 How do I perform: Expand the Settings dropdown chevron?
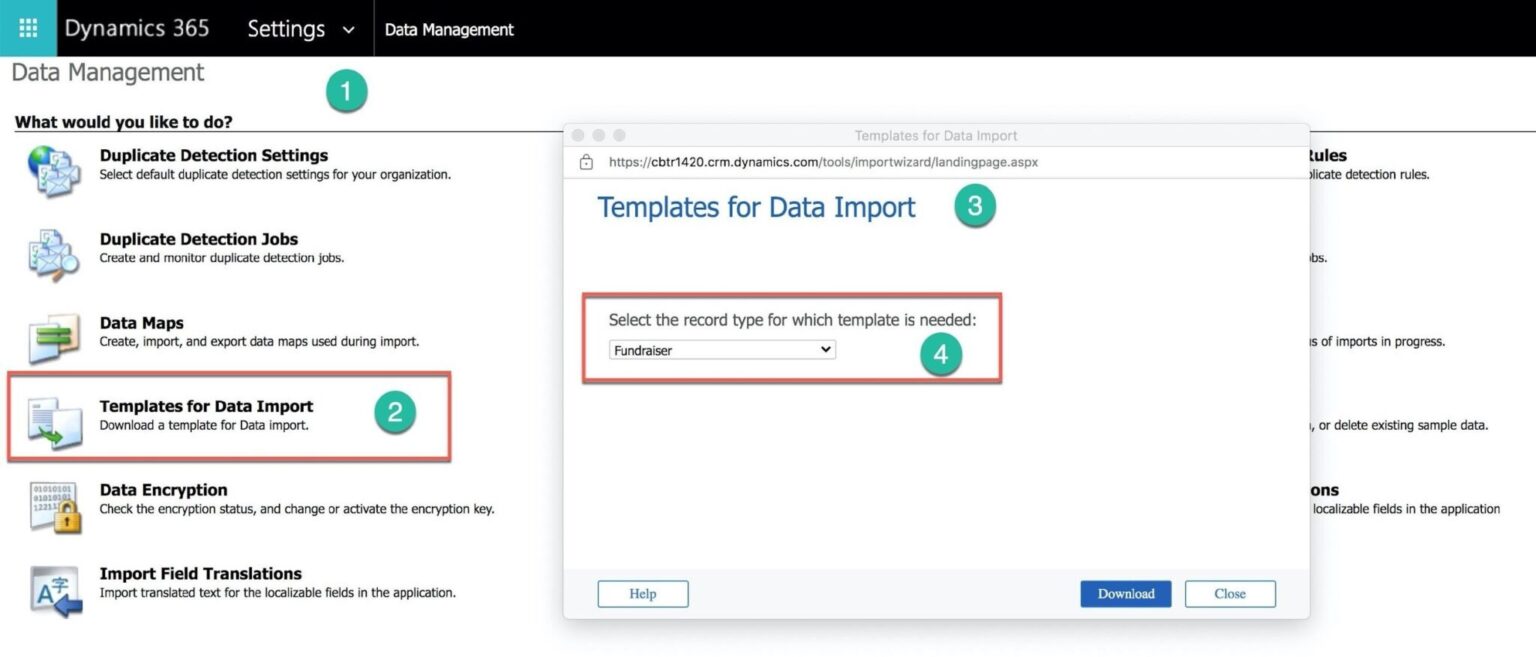[348, 30]
